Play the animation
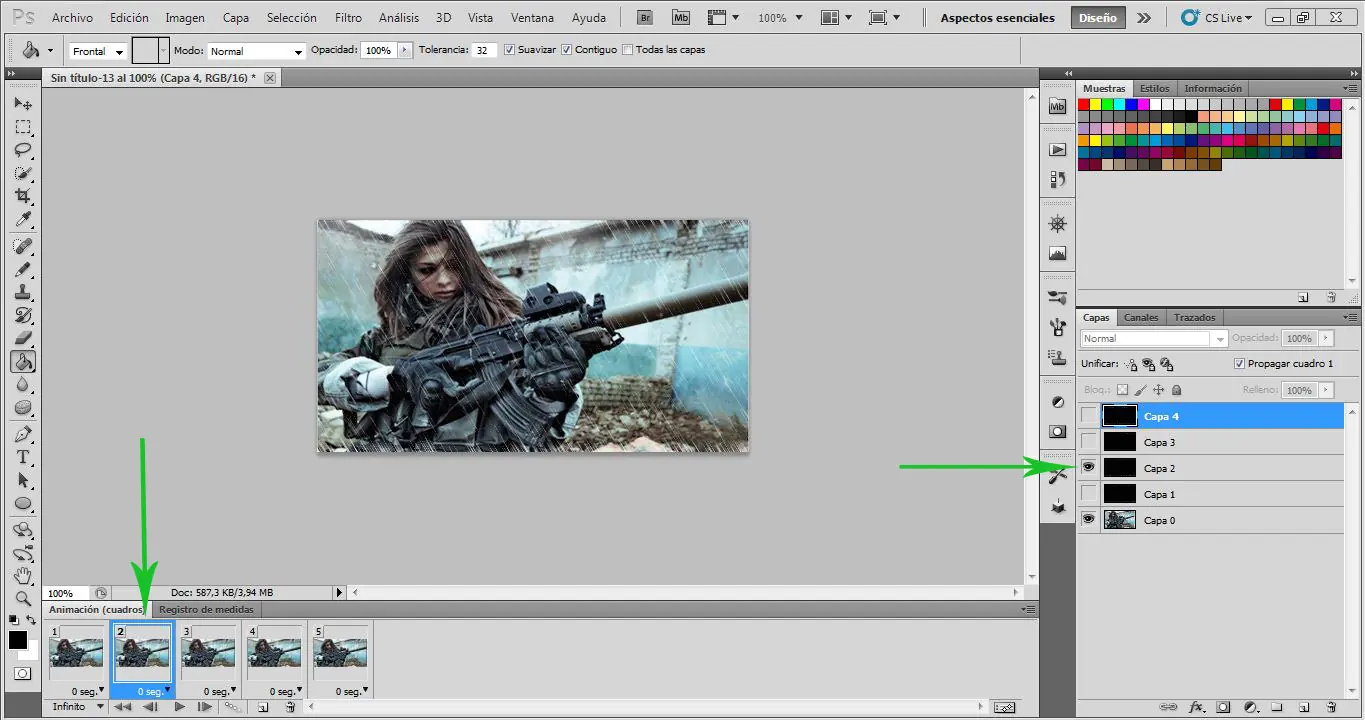 click(179, 707)
